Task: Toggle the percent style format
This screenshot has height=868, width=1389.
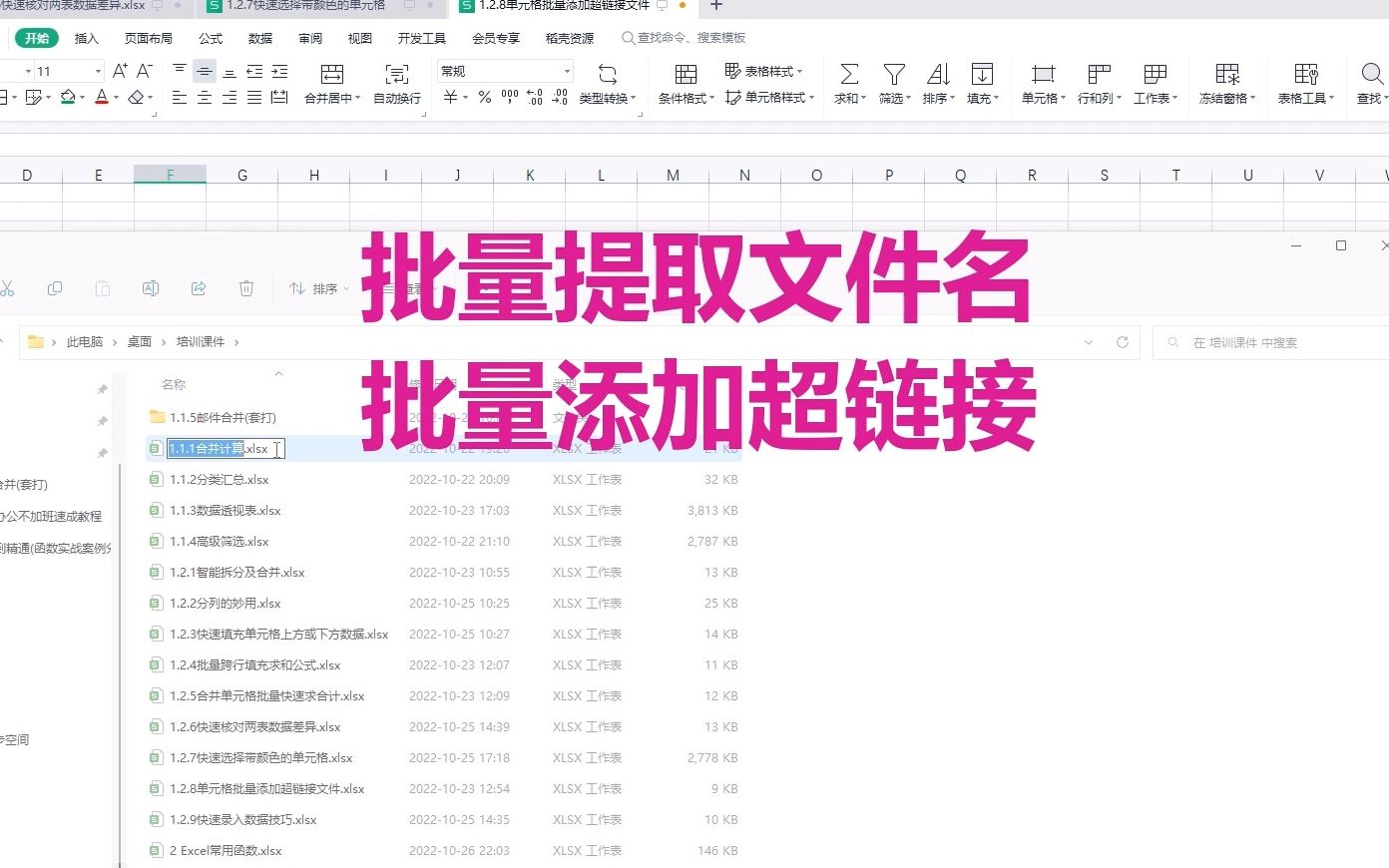Action: tap(484, 97)
